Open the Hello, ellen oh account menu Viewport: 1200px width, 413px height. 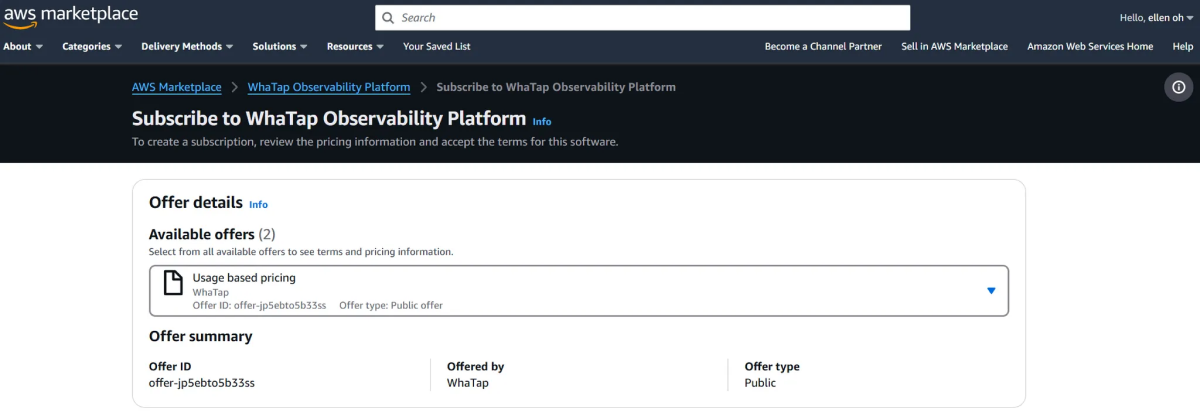[1158, 17]
